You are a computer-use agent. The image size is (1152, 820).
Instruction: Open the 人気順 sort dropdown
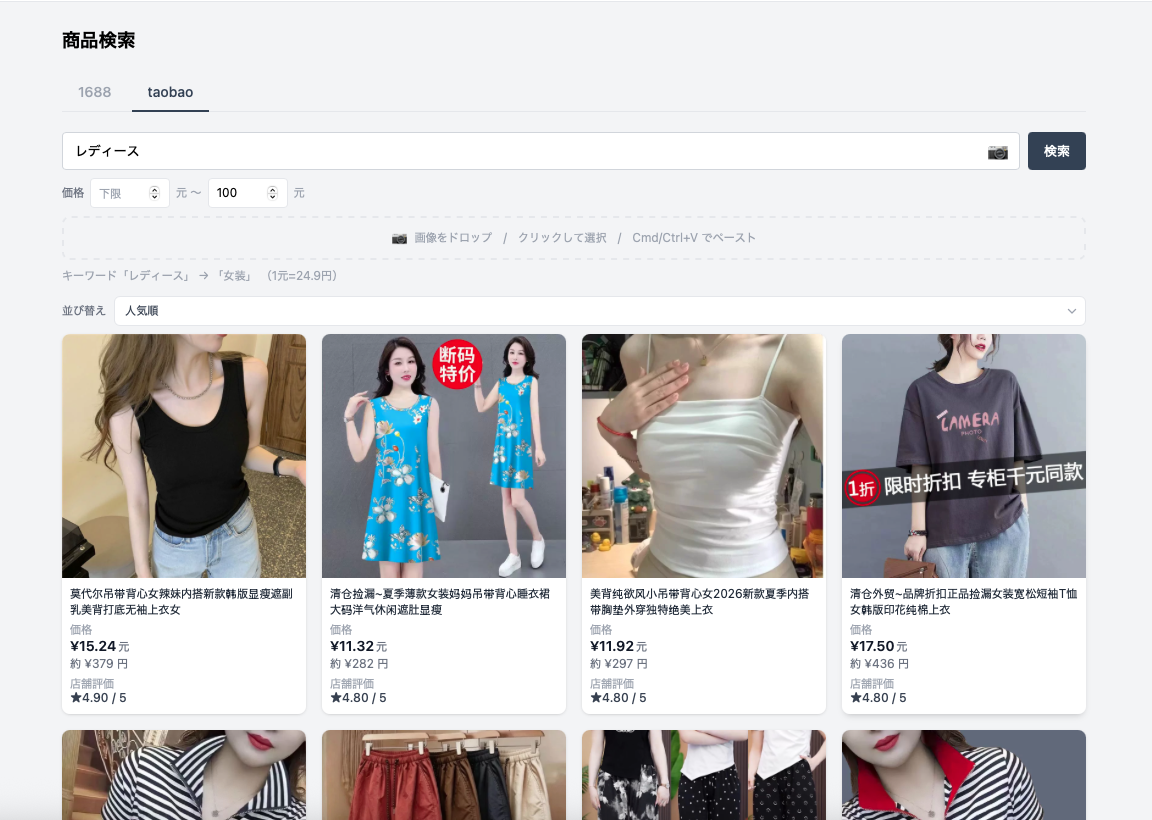click(x=600, y=311)
